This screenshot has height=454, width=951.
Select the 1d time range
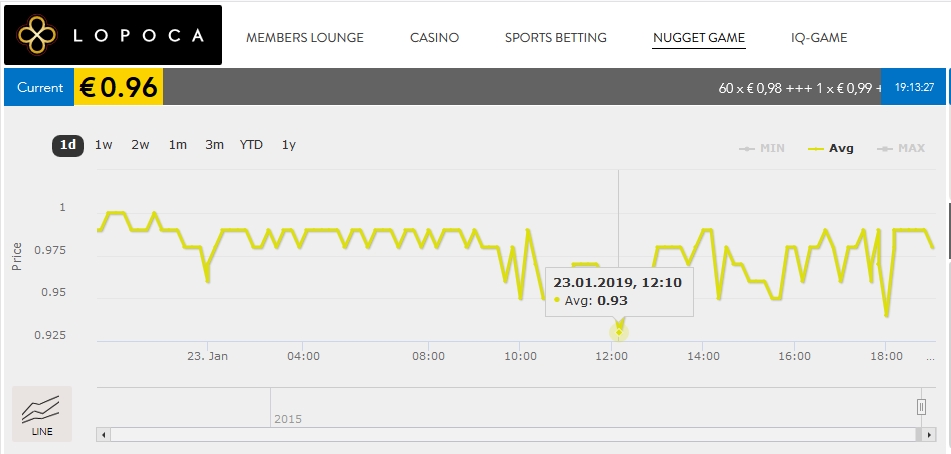pos(67,145)
